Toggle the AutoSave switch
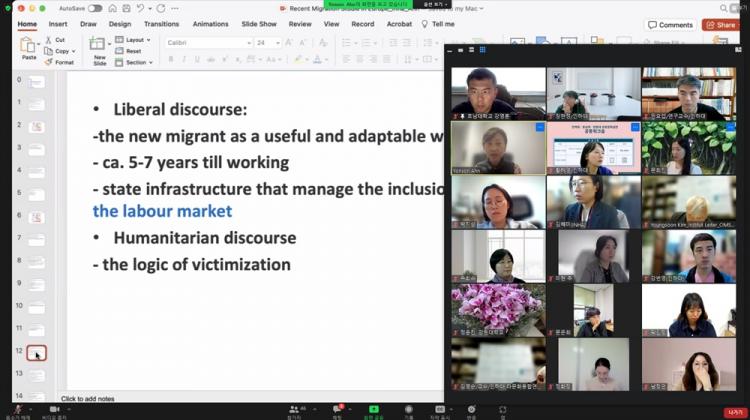The height and width of the screenshot is (420, 750). [x=95, y=8]
